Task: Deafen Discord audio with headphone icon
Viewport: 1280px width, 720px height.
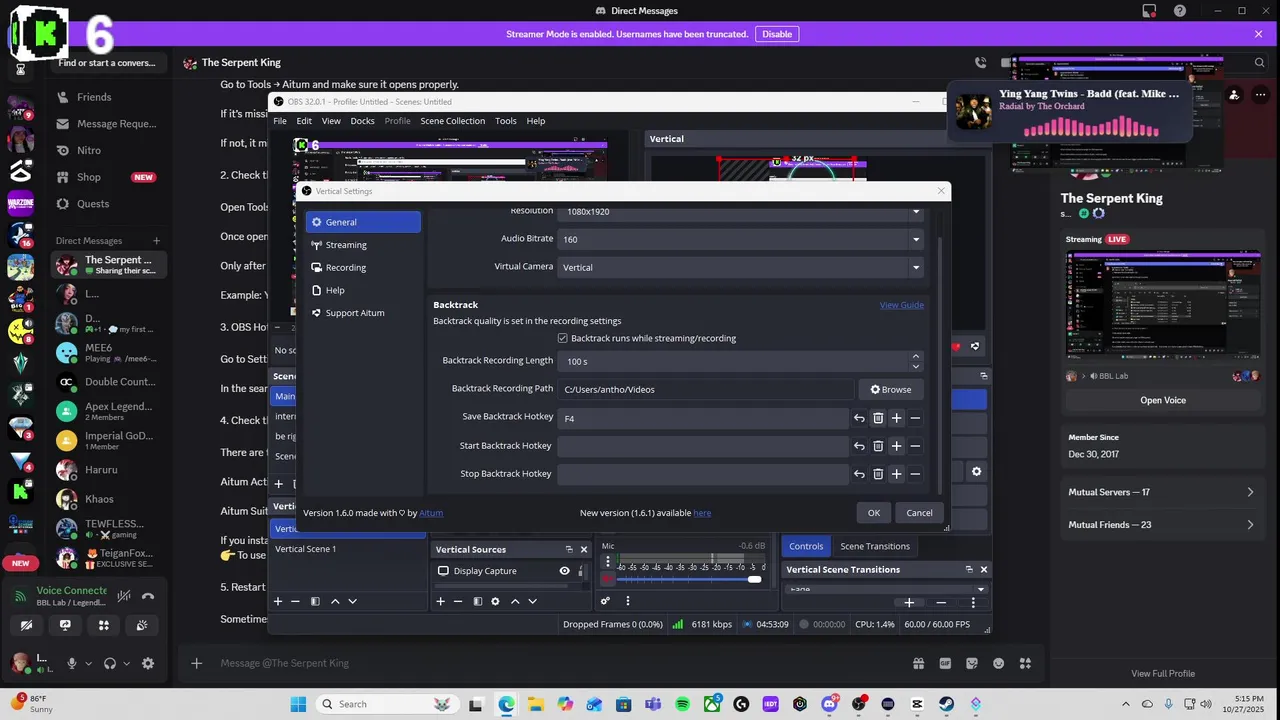Action: pyautogui.click(x=110, y=663)
